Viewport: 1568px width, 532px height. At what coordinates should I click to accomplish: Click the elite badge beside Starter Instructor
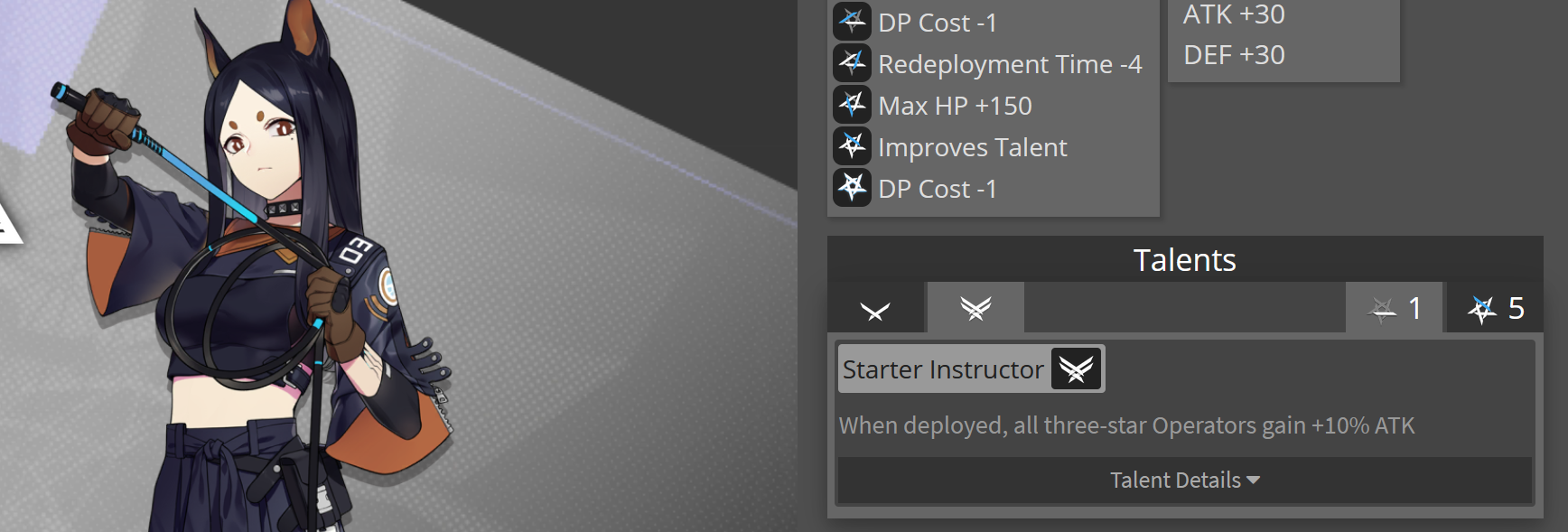1076,369
